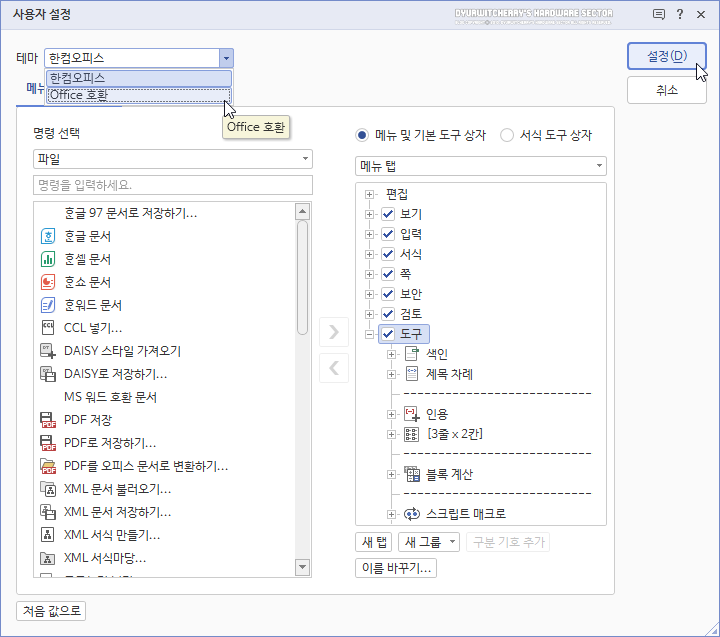Select 메뉴 및 기본 도구 상자 radio button
Viewport: 720px width, 637px height.
362,135
